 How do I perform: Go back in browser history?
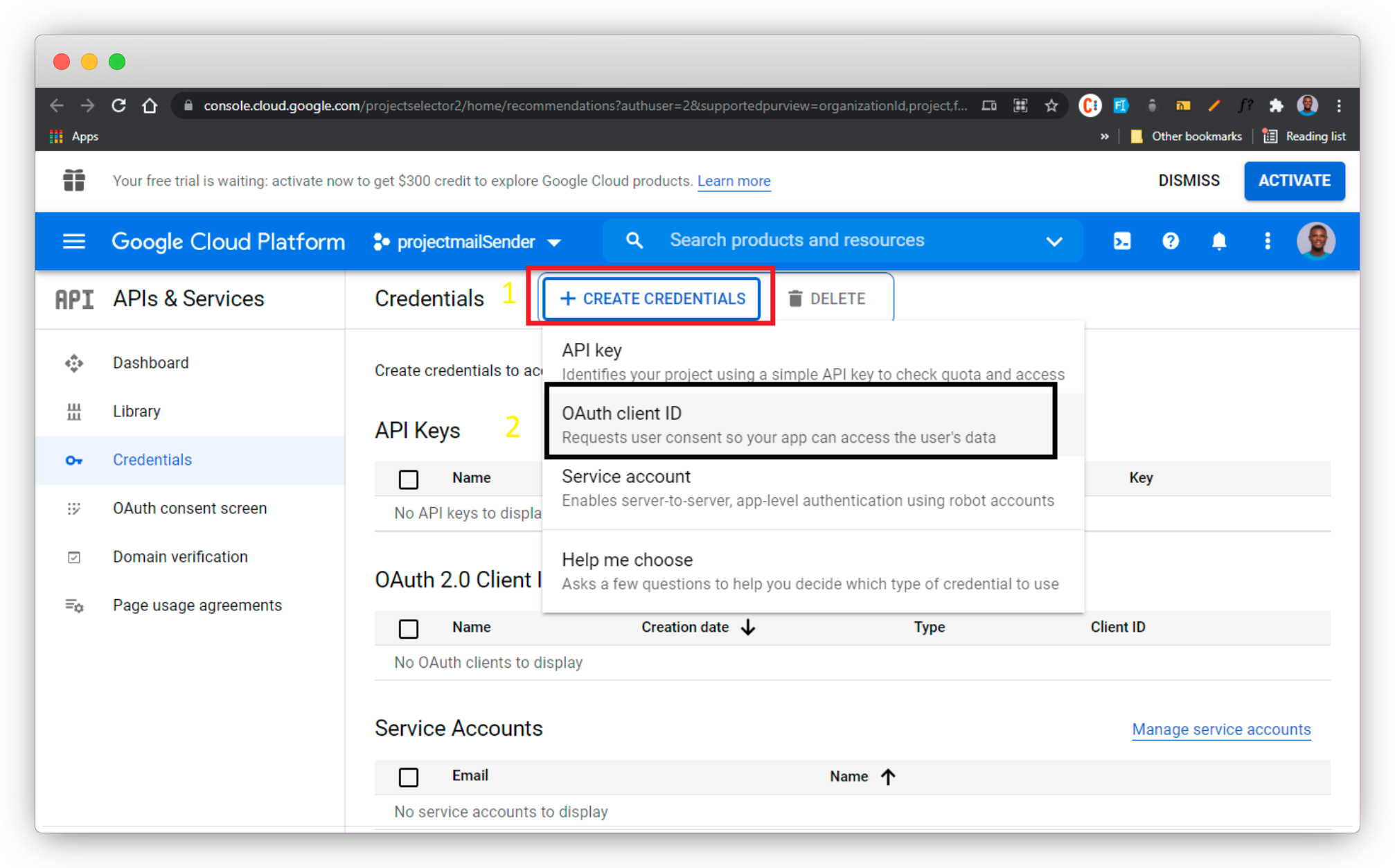(x=57, y=105)
